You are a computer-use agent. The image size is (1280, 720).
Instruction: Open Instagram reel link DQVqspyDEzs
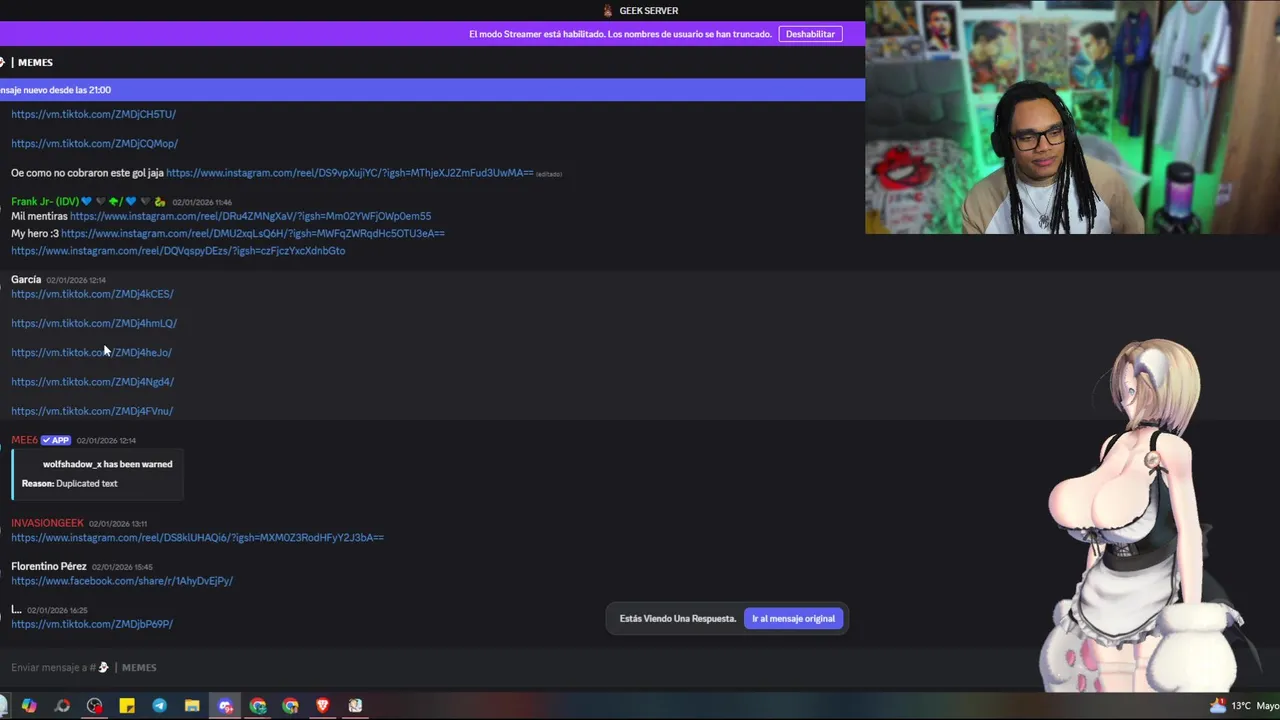(178, 251)
